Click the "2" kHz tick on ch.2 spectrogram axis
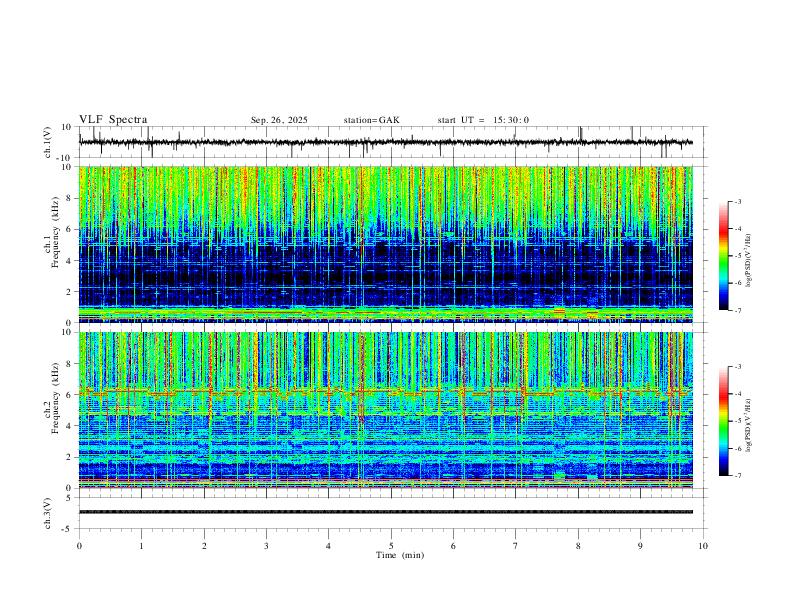Screen dimensions: 792x612 coord(70,457)
